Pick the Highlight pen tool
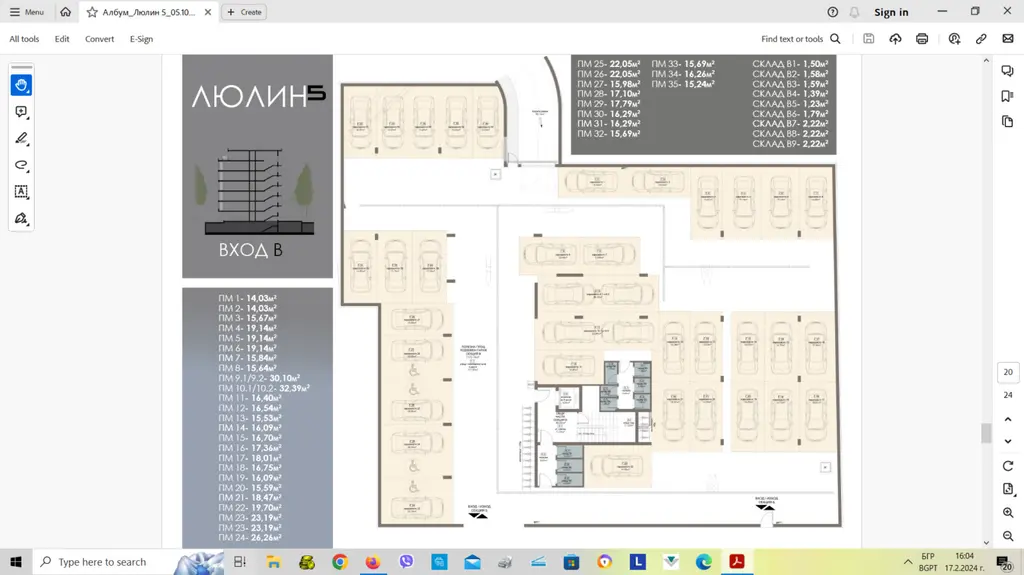1024x575 pixels. pos(21,139)
